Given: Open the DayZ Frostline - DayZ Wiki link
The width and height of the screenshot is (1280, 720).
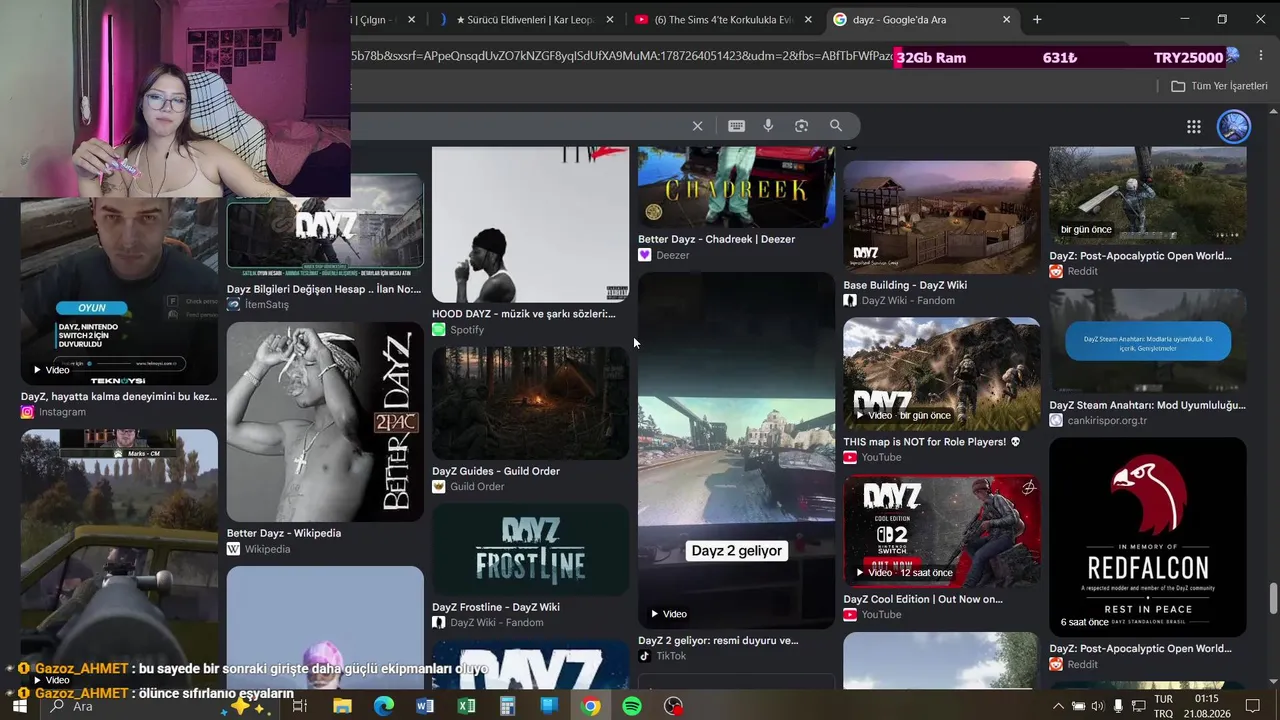Looking at the screenshot, I should [x=496, y=607].
